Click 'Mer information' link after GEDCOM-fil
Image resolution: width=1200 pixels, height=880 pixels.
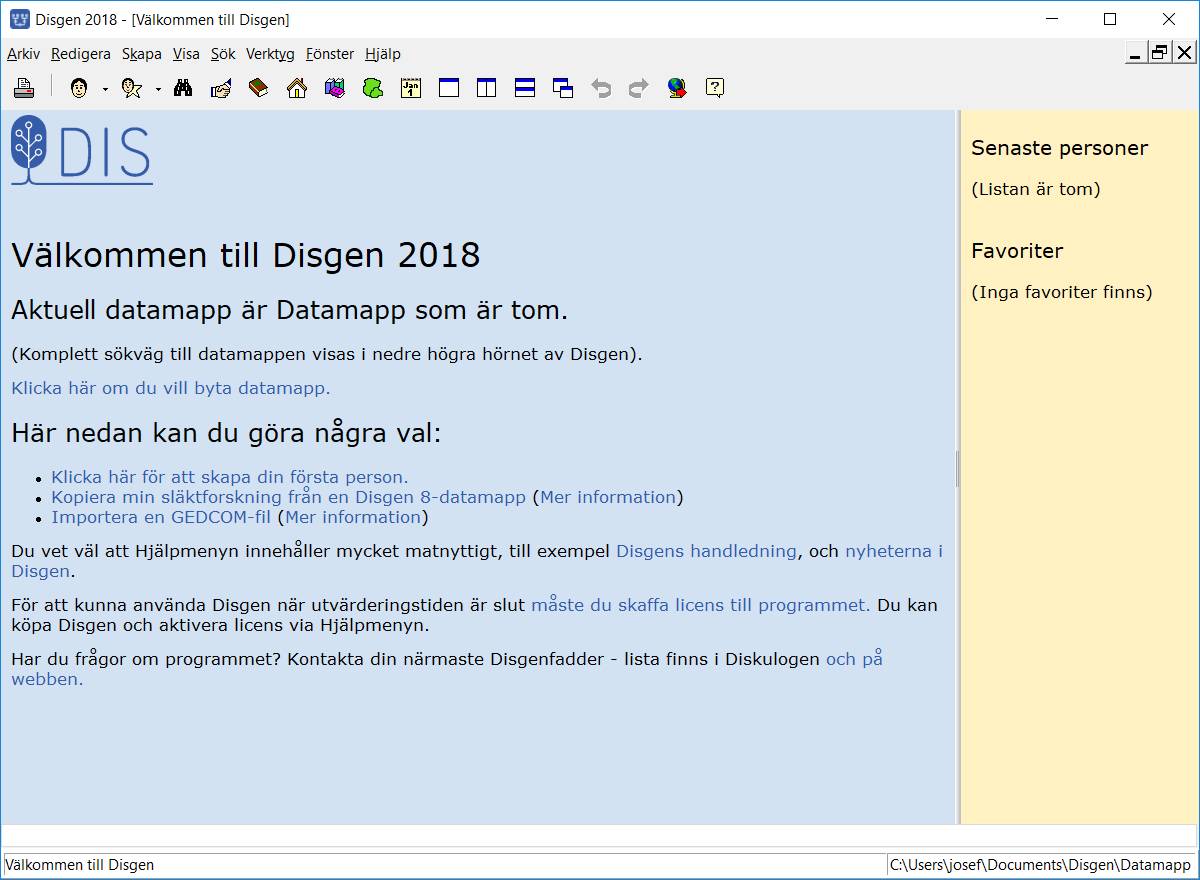pyautogui.click(x=353, y=517)
